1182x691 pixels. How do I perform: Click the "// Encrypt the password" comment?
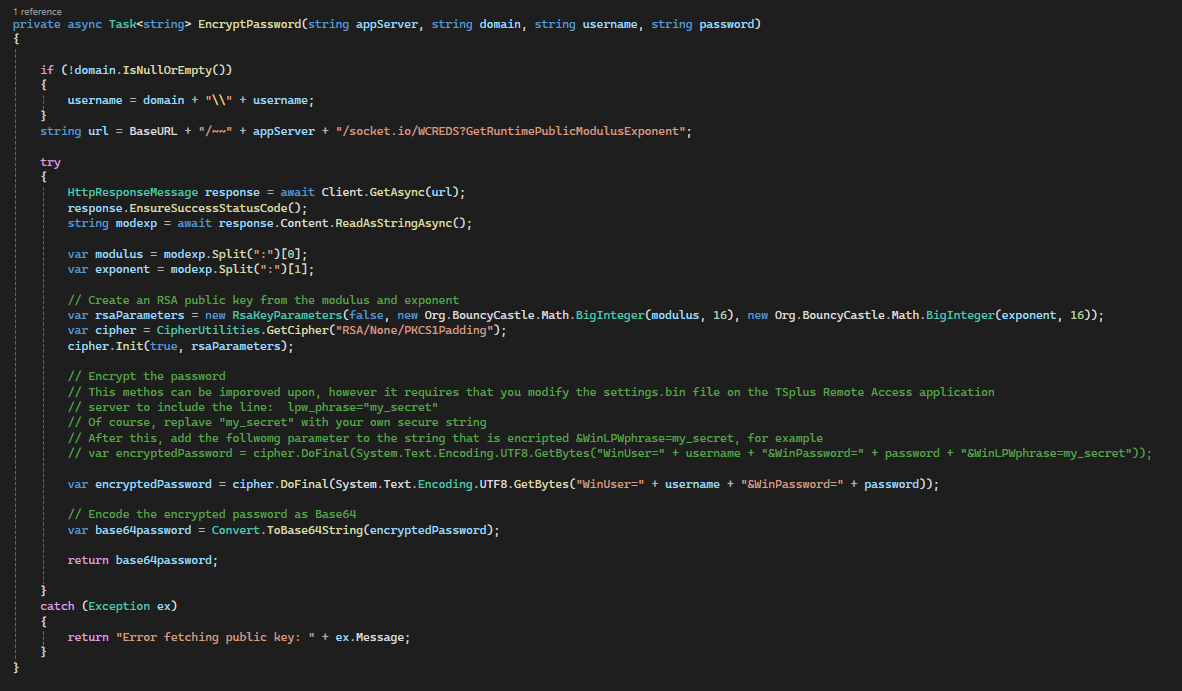coord(146,376)
